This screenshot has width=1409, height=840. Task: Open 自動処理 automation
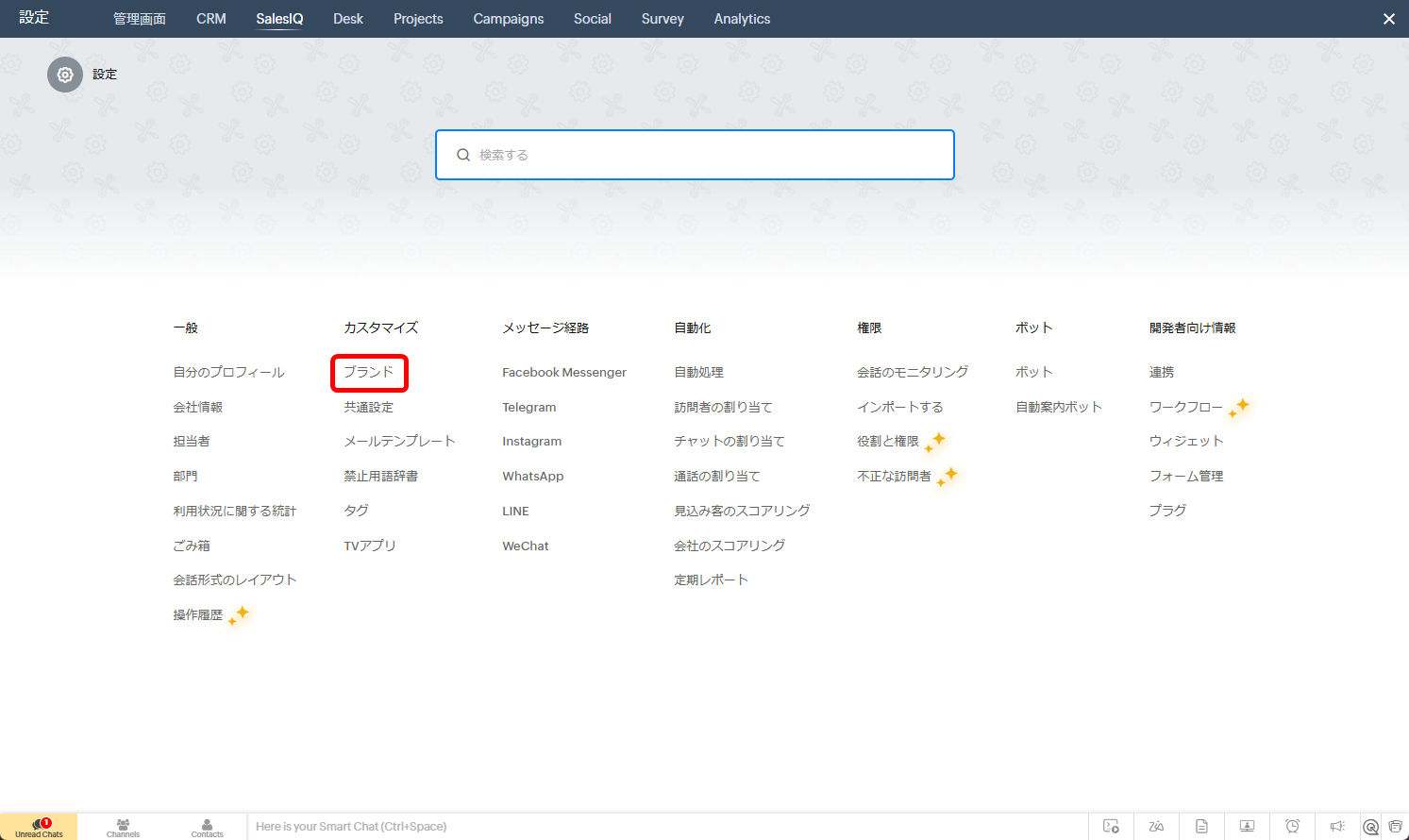699,372
